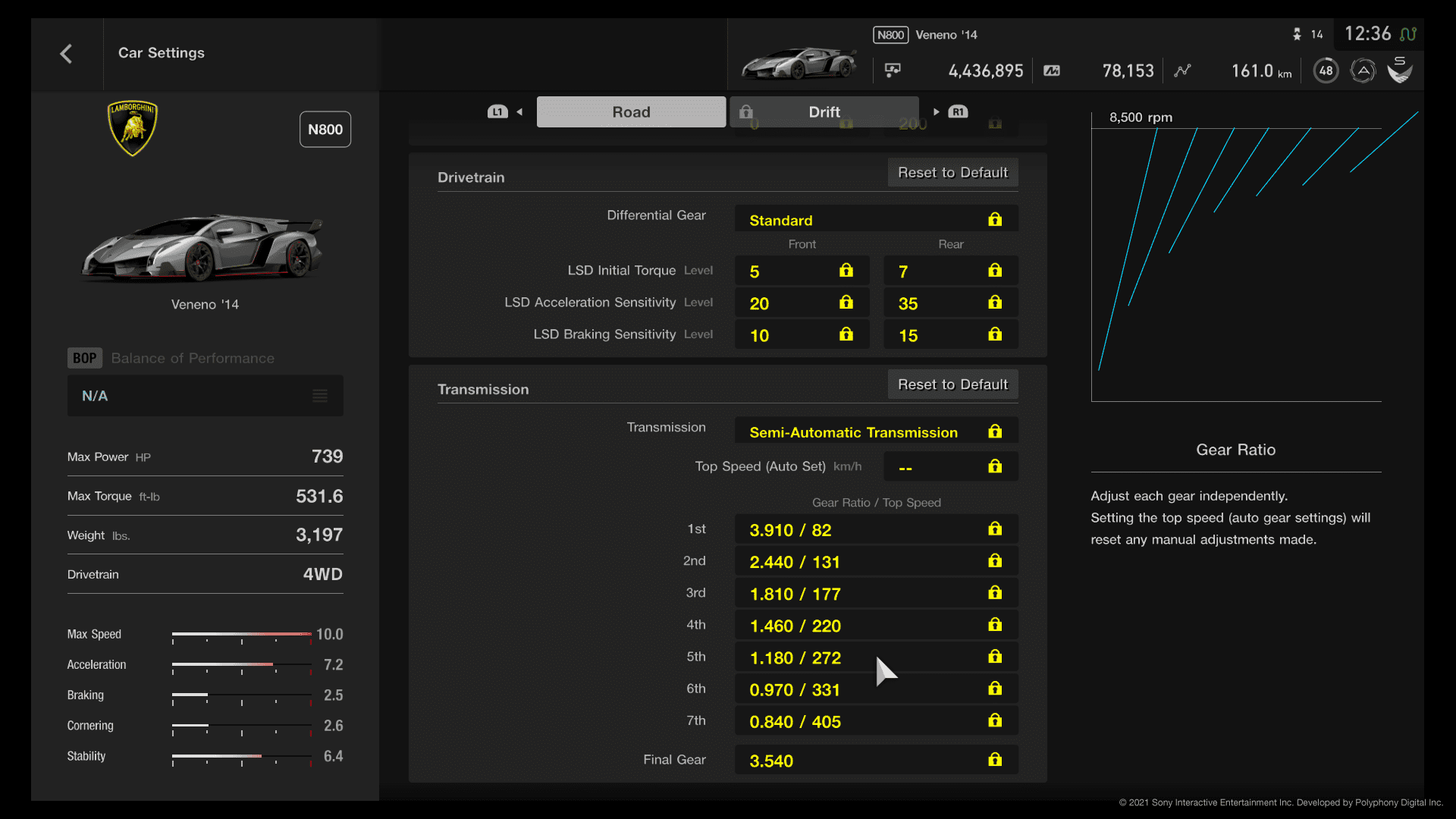
Task: Open the BOP list menu icon
Action: tap(320, 396)
